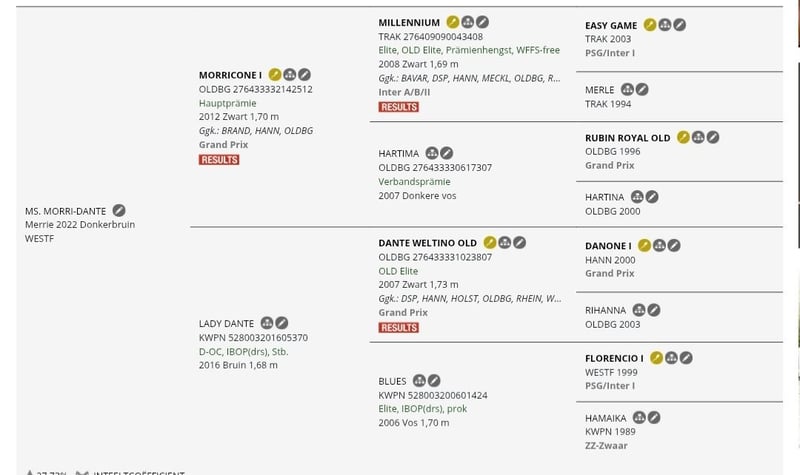Click the yellow icon beside Morricone I
800x475 pixels.
(274, 74)
